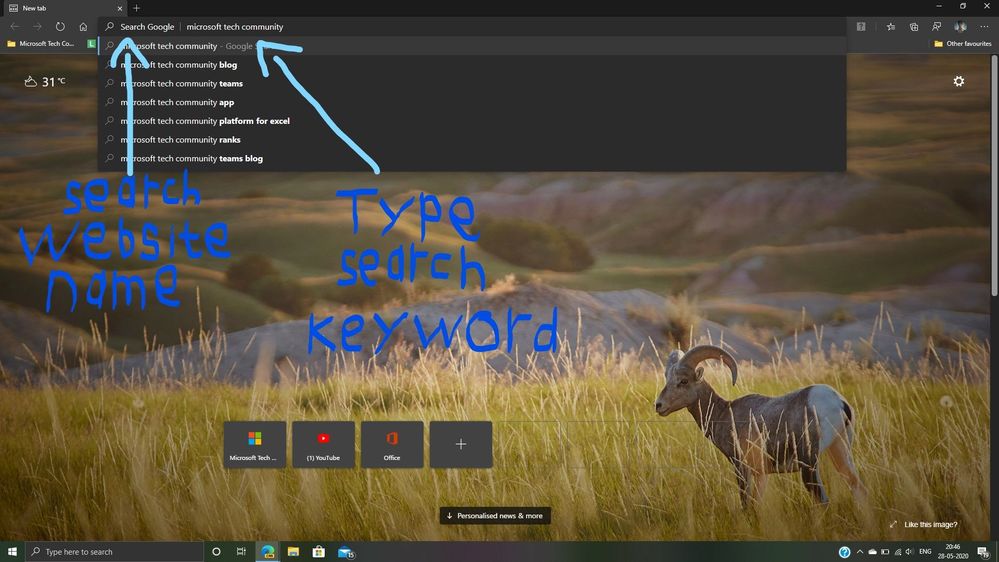Open Task View on the taskbar
The height and width of the screenshot is (562, 999).
point(241,551)
